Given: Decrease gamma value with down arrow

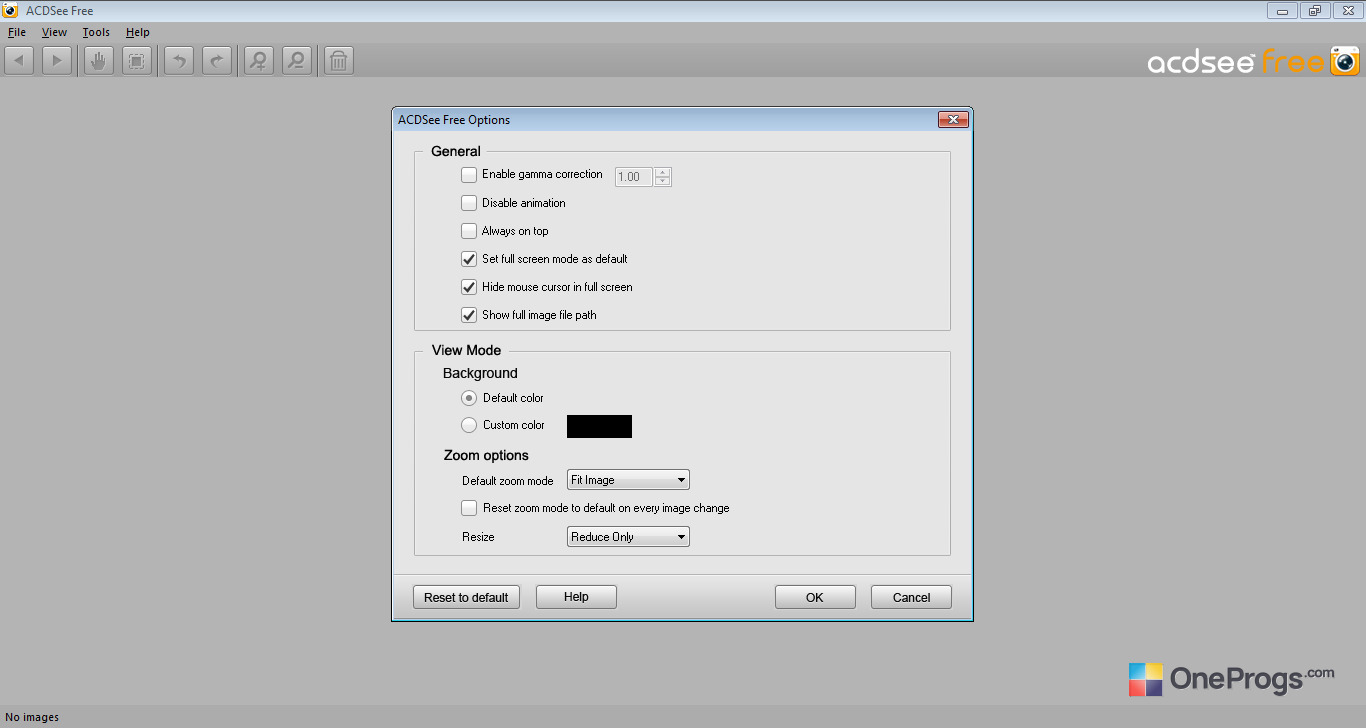Looking at the screenshot, I should point(662,181).
